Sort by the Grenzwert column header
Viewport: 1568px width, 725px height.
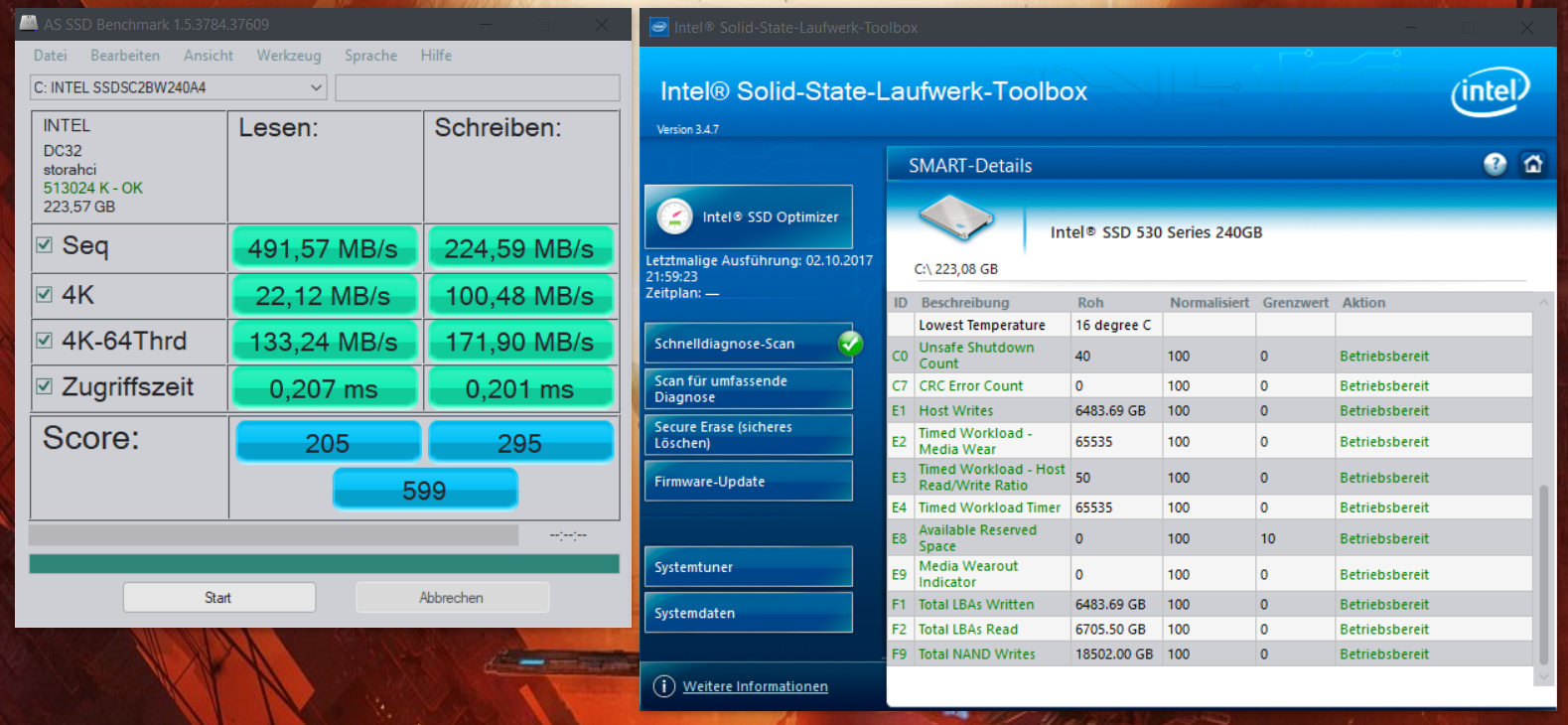[x=1295, y=302]
